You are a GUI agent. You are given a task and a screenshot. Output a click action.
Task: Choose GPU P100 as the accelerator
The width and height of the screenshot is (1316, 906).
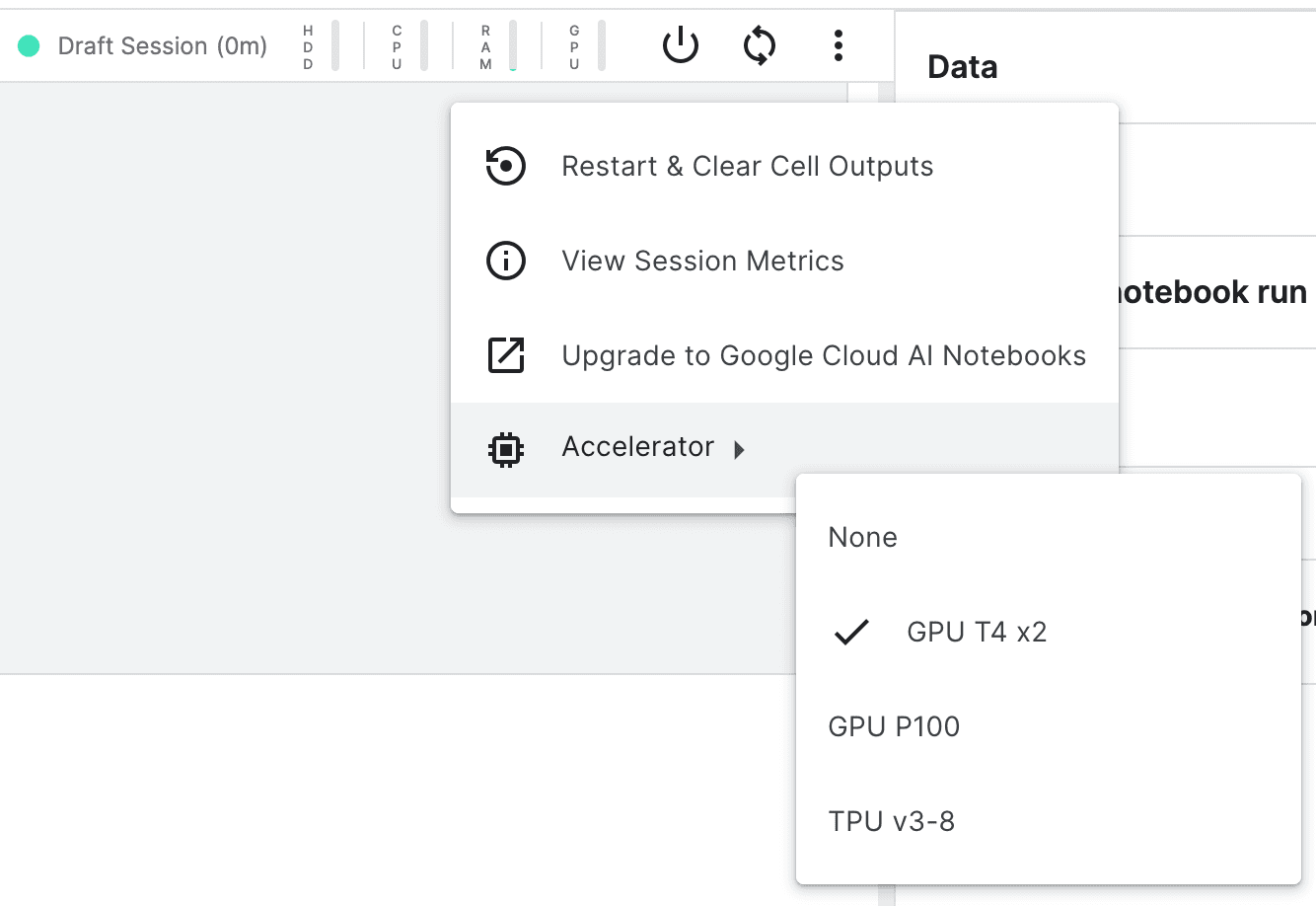pos(894,726)
